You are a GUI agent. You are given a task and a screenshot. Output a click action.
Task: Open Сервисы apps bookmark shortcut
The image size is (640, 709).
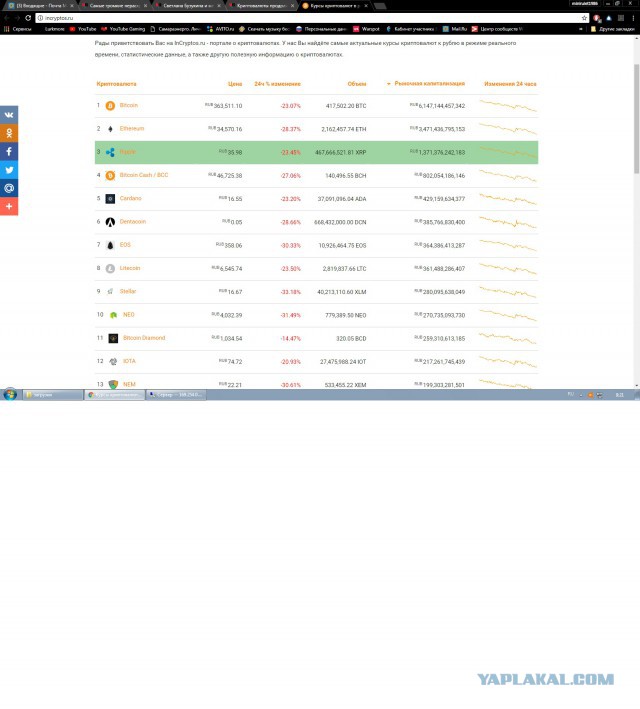[x=18, y=29]
